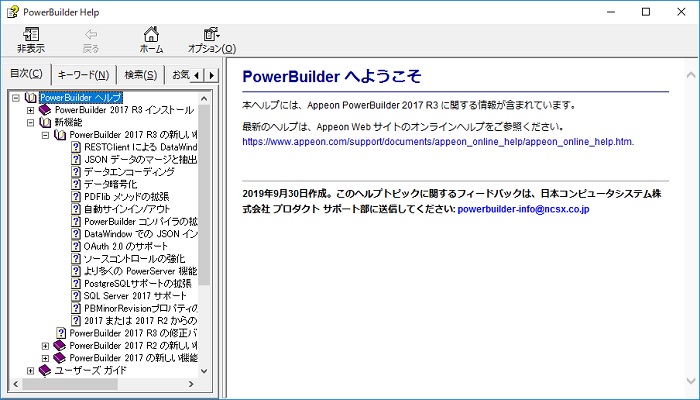This screenshot has height=400, width=700.
Task: Click the book icon for PowerBuilder 2017 R3 の新しい機能
Action: (x=60, y=135)
